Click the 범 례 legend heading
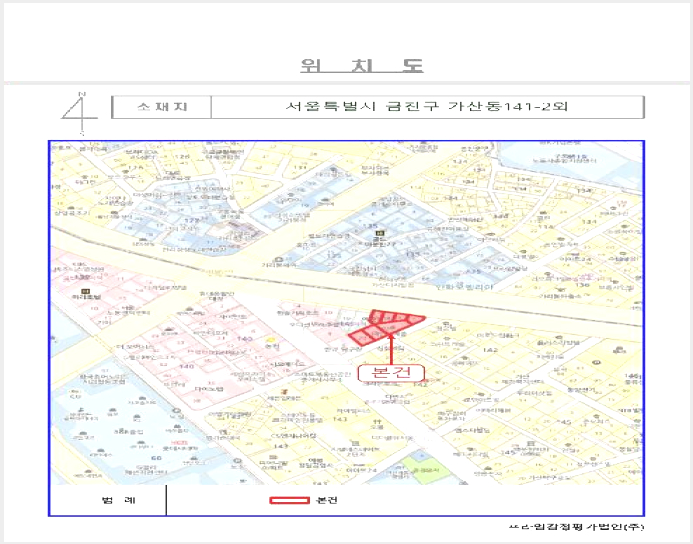Viewport: 693px width, 544px height. (118, 500)
